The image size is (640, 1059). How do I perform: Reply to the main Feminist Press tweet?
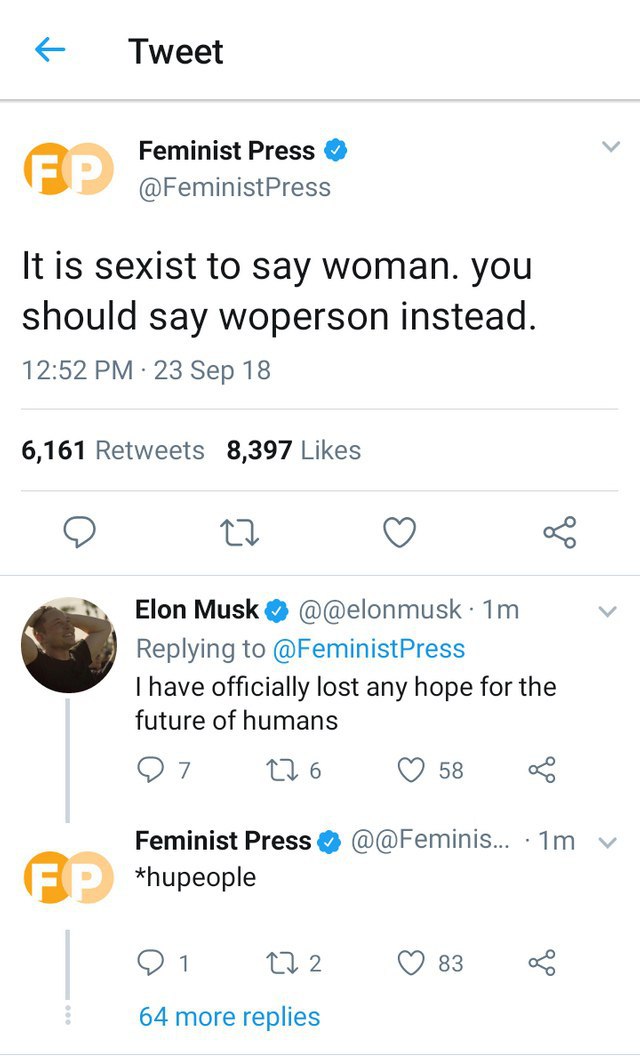tap(79, 532)
